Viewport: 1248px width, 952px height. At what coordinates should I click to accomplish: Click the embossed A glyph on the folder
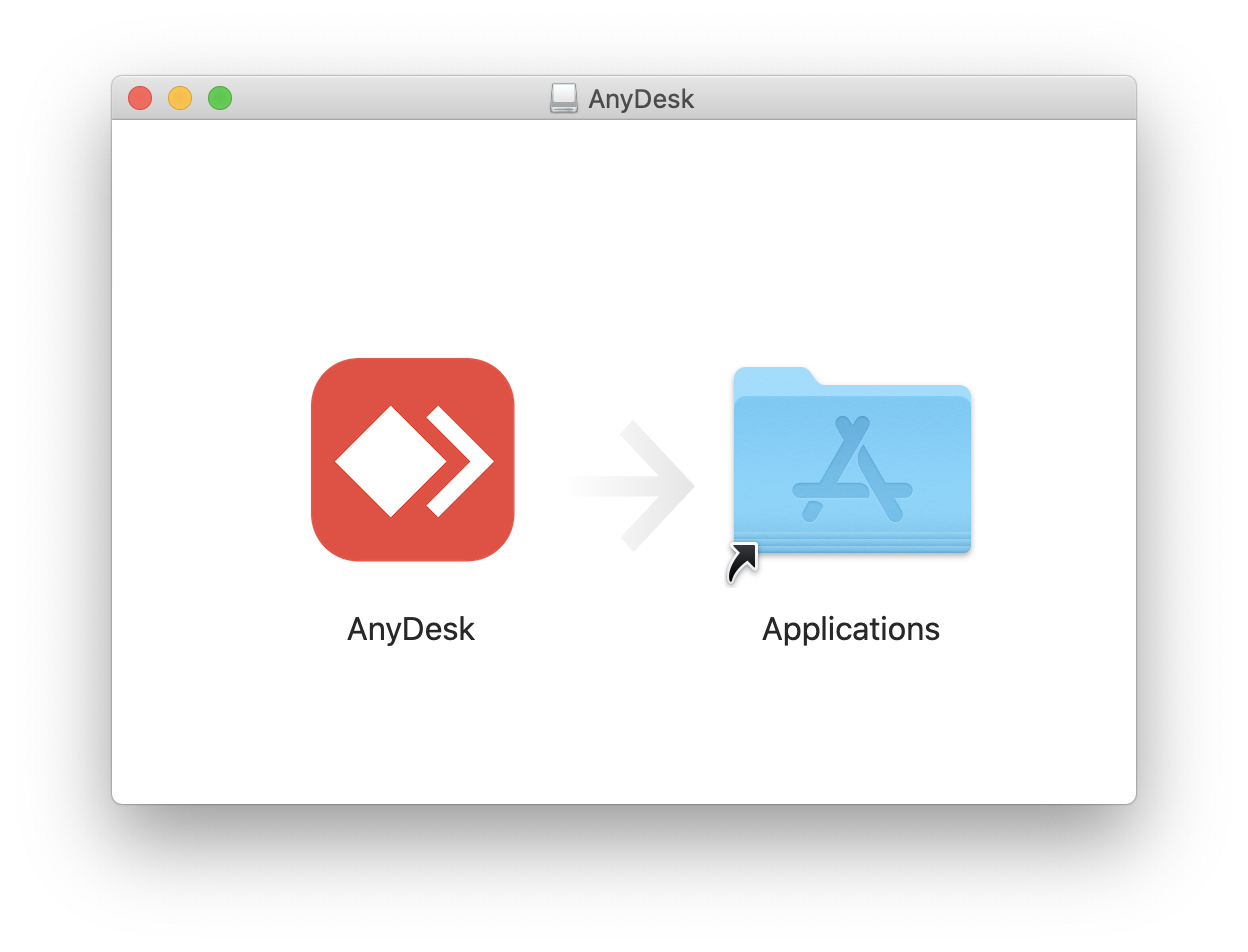(x=852, y=469)
